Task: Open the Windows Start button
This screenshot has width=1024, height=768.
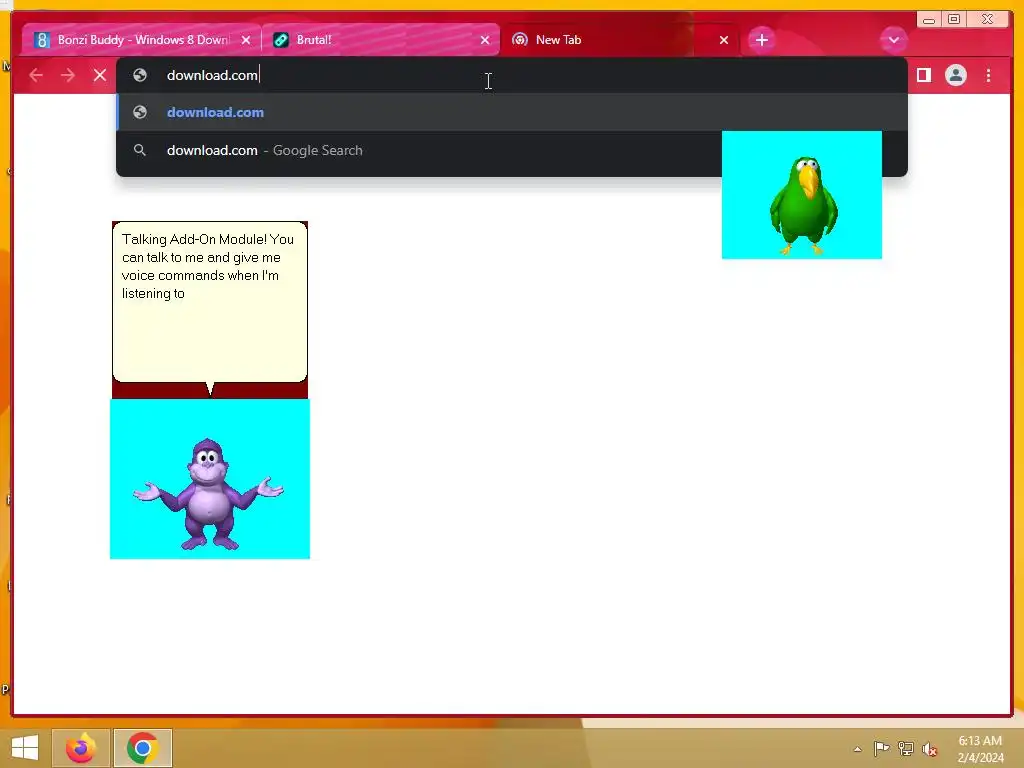Action: click(x=25, y=748)
